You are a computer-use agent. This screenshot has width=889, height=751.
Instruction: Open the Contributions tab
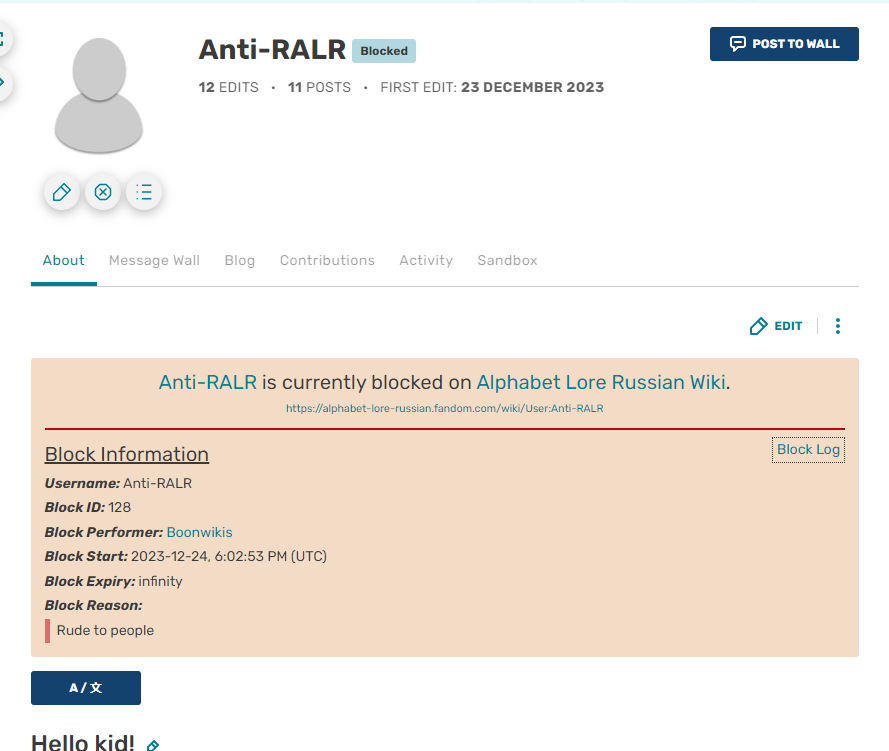pos(327,260)
